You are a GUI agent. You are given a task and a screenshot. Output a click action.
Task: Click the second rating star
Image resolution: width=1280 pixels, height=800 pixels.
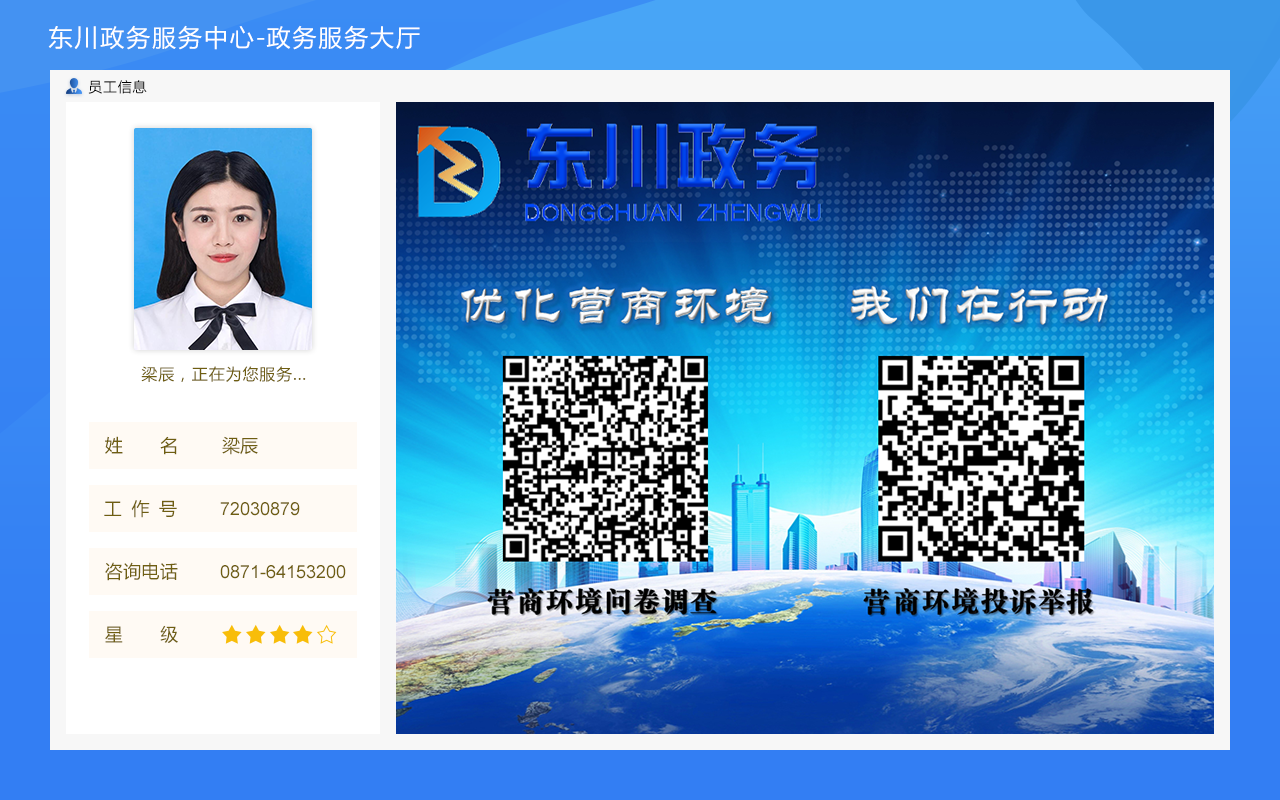pyautogui.click(x=256, y=635)
